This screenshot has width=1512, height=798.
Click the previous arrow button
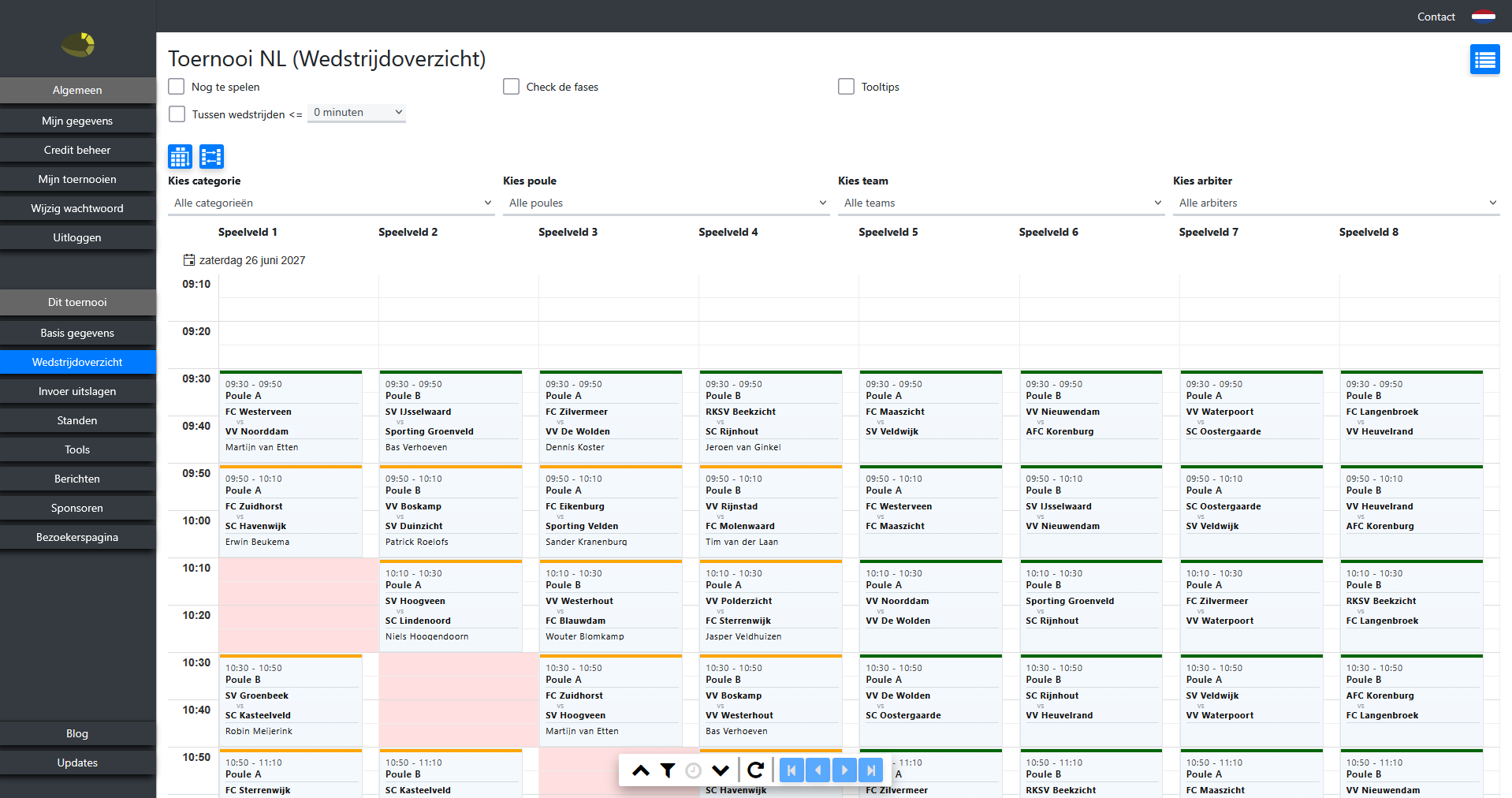click(818, 770)
